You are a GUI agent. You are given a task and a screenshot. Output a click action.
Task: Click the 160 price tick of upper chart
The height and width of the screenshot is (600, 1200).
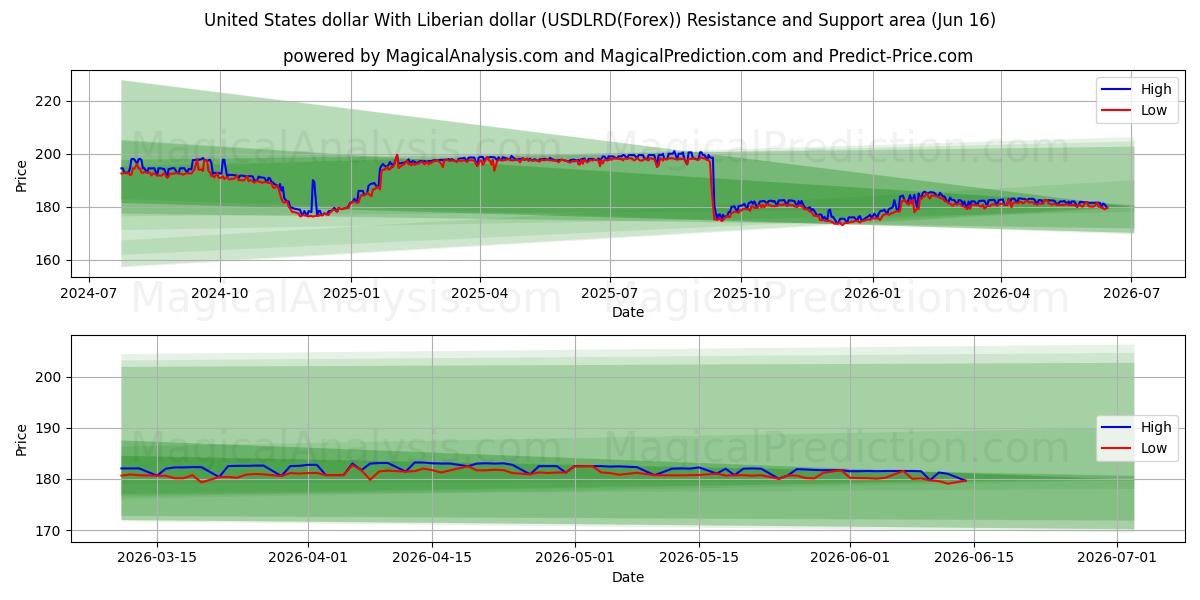(50, 260)
